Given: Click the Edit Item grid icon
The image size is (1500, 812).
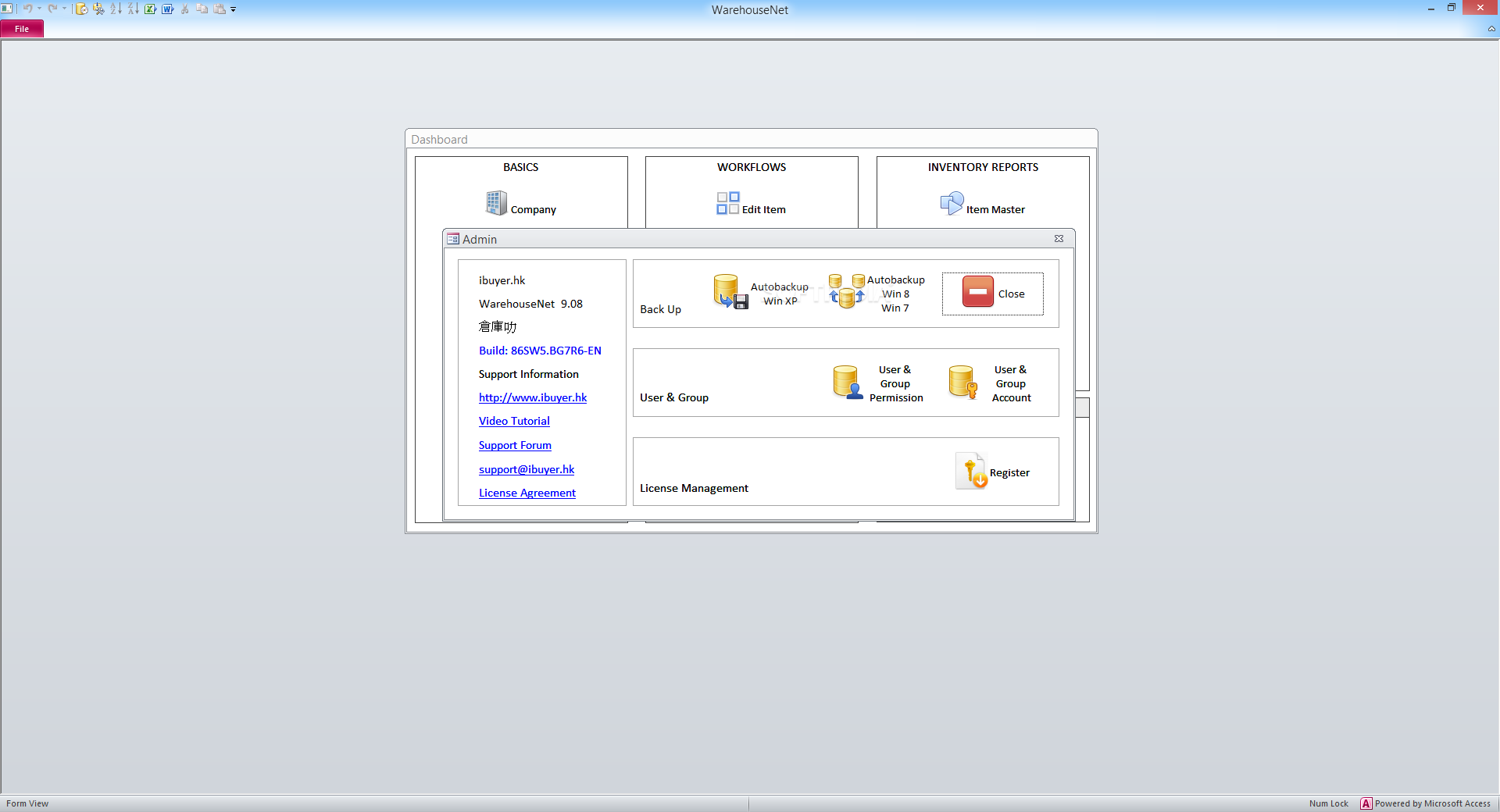Looking at the screenshot, I should (x=728, y=203).
